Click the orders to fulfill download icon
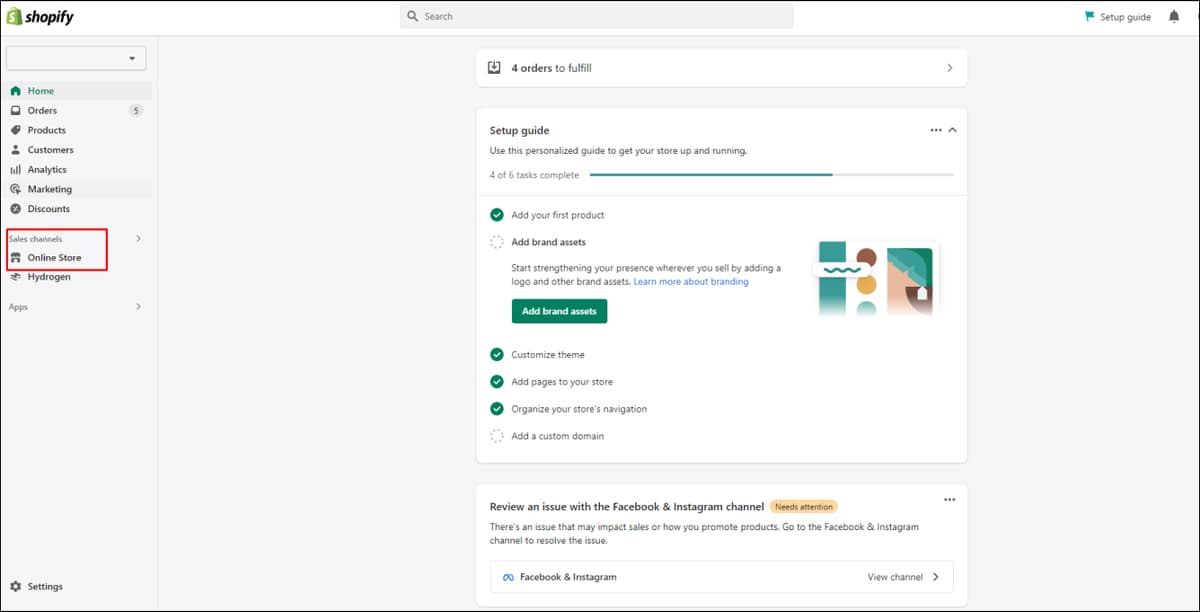Viewport: 1200px width, 612px height. [x=494, y=68]
